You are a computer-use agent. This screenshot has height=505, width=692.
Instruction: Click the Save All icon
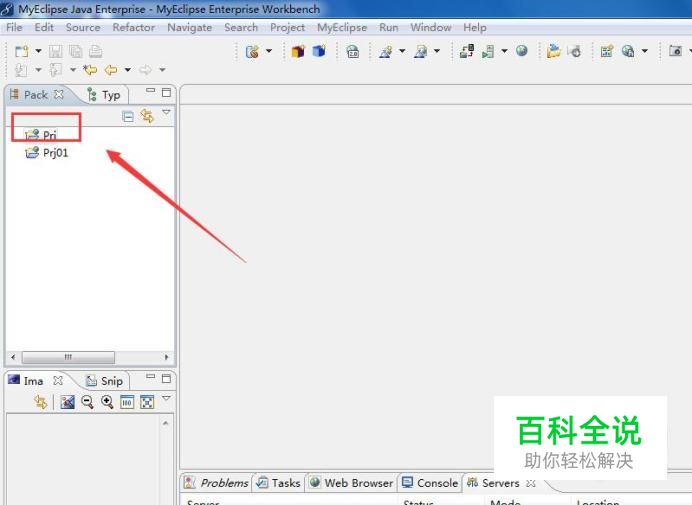pyautogui.click(x=76, y=51)
